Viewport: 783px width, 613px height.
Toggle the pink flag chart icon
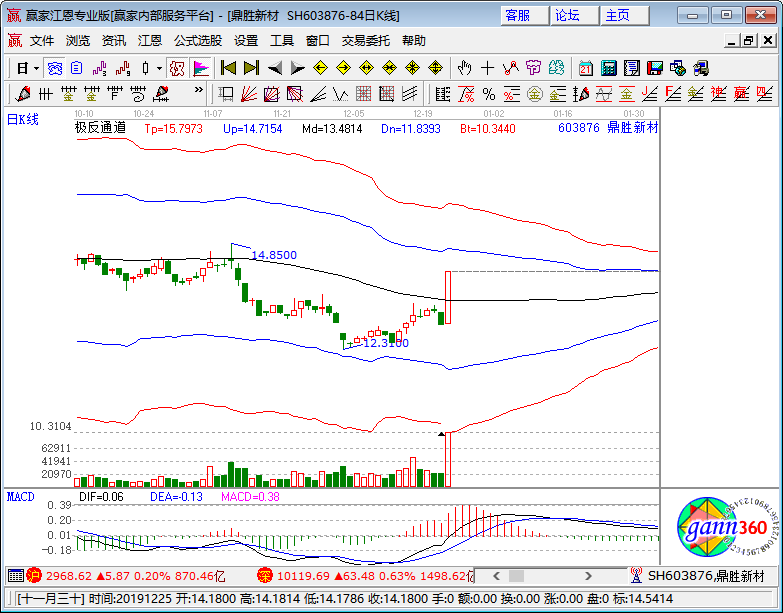pyautogui.click(x=201, y=68)
